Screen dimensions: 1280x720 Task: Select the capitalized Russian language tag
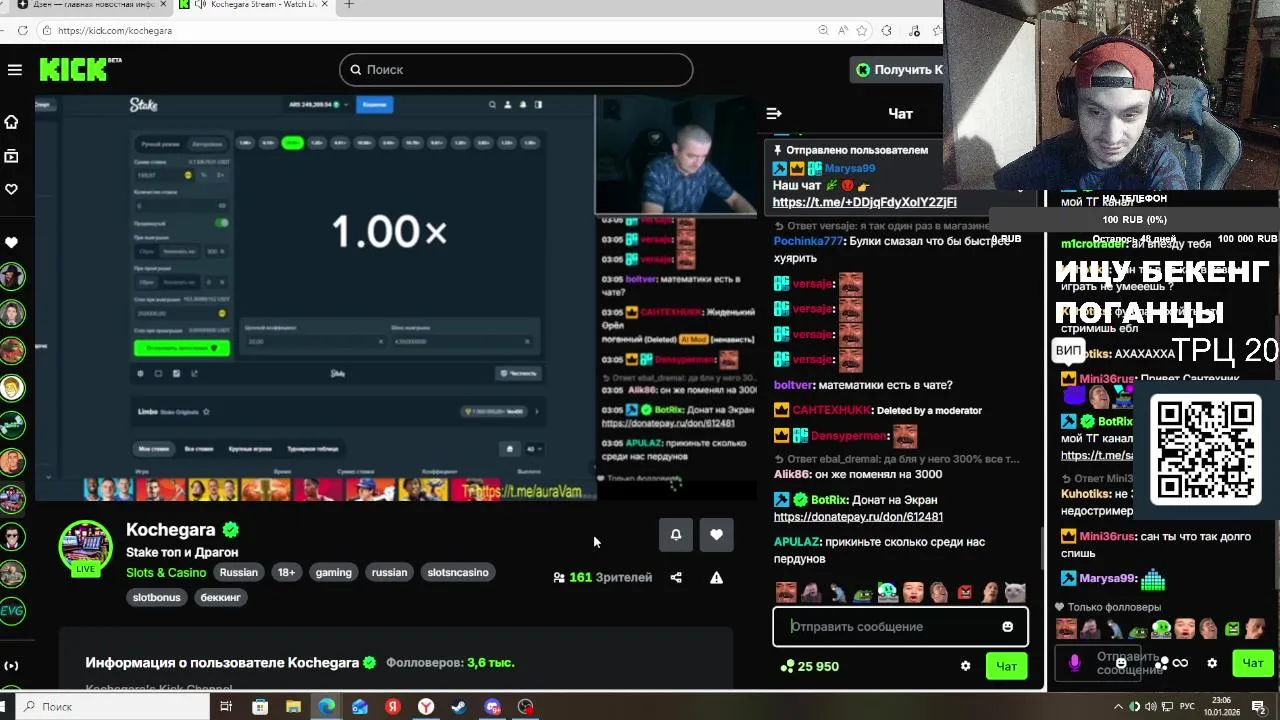point(239,572)
